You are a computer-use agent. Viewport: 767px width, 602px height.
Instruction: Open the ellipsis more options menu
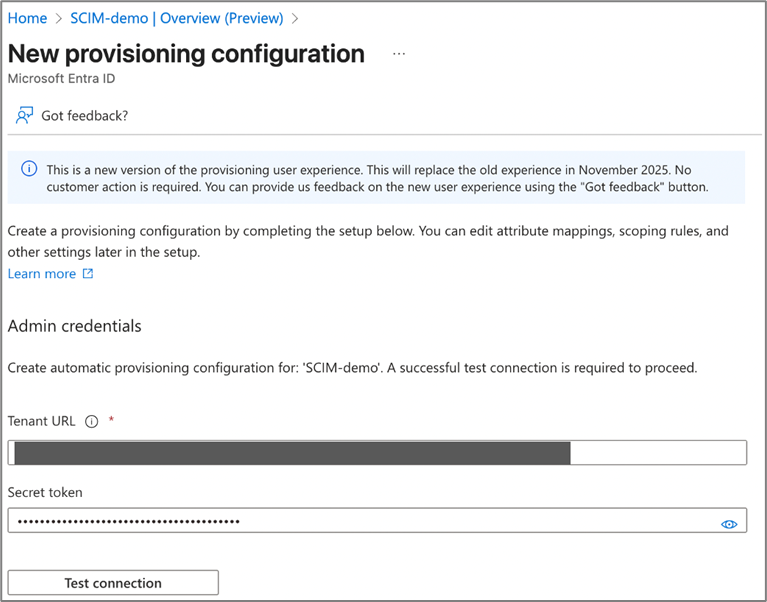tap(399, 54)
